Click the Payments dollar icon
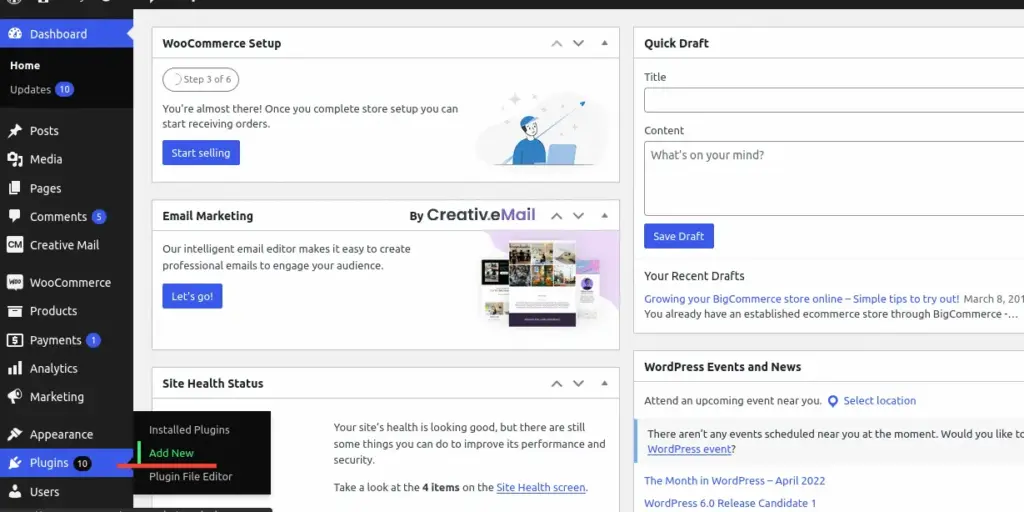Image resolution: width=1024 pixels, height=512 pixels. 14,340
